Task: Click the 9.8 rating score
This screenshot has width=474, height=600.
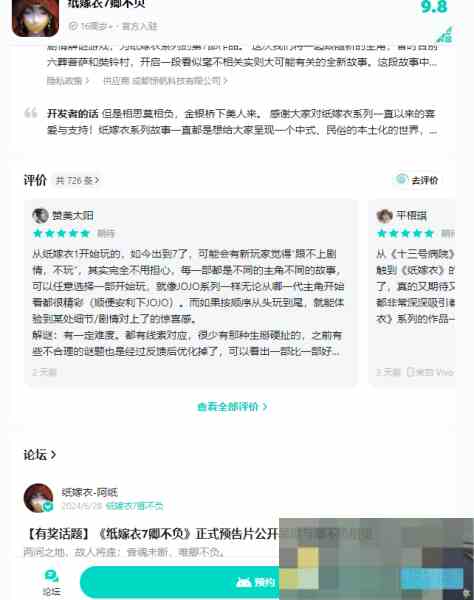Action: coord(434,7)
